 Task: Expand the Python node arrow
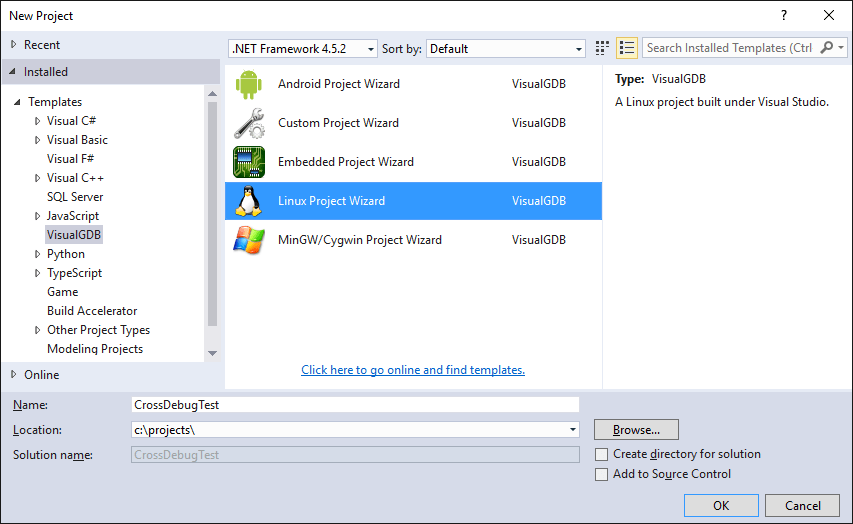point(37,254)
